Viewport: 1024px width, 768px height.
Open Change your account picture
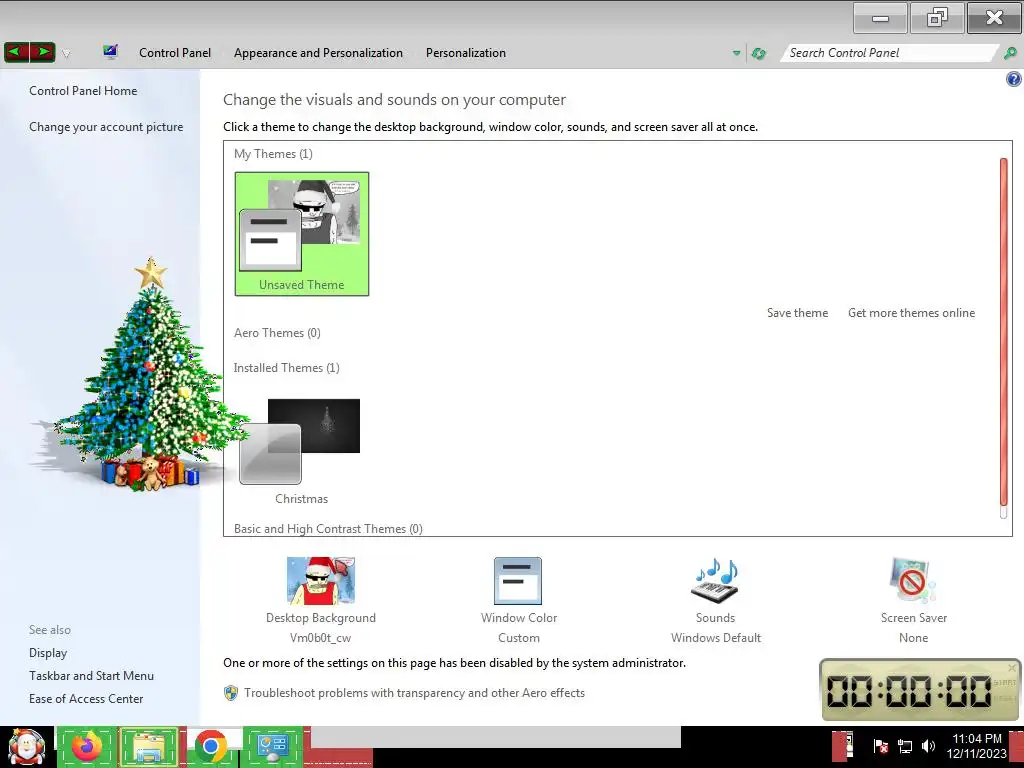106,127
